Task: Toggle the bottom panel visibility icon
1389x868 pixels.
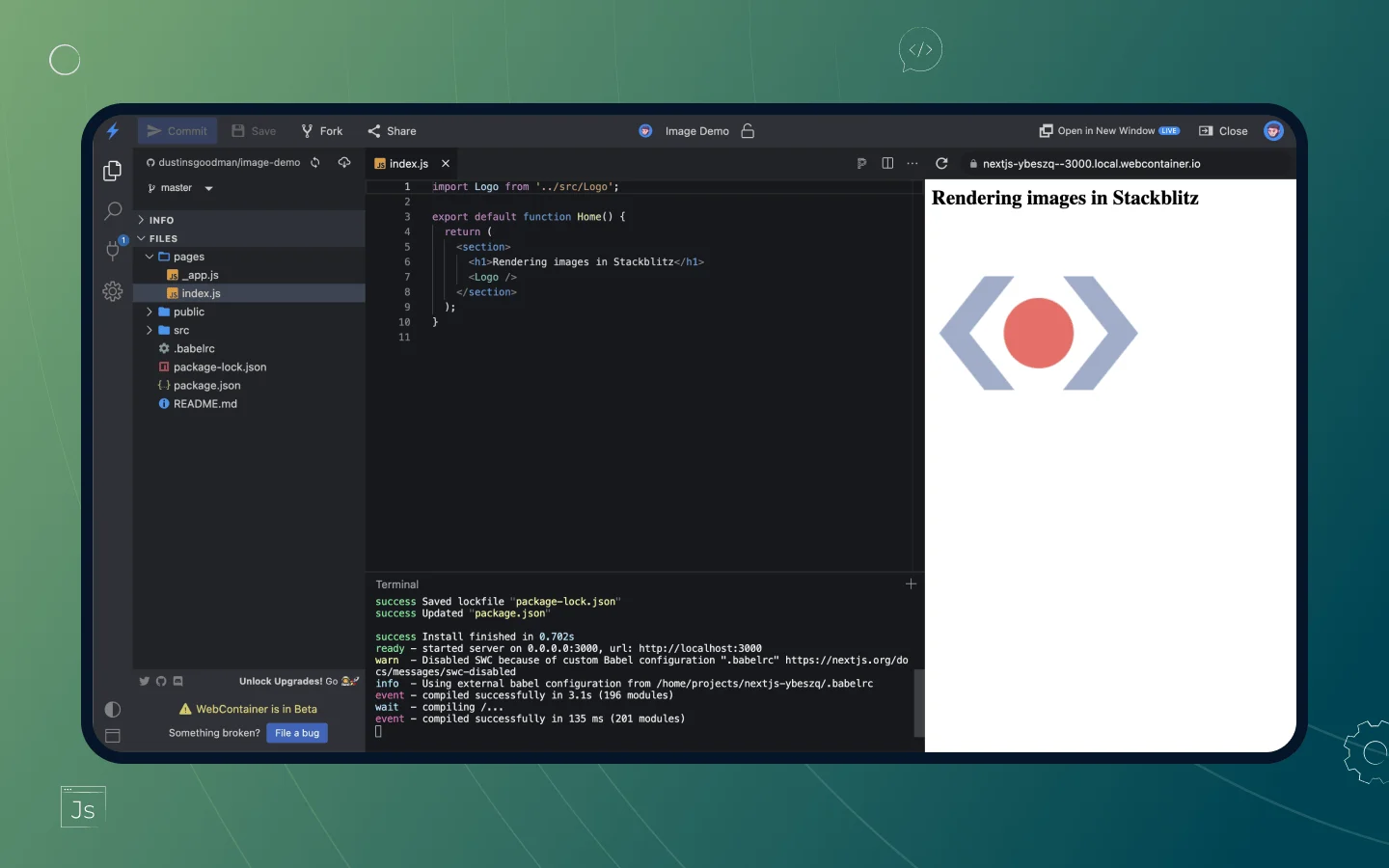Action: pyautogui.click(x=112, y=735)
